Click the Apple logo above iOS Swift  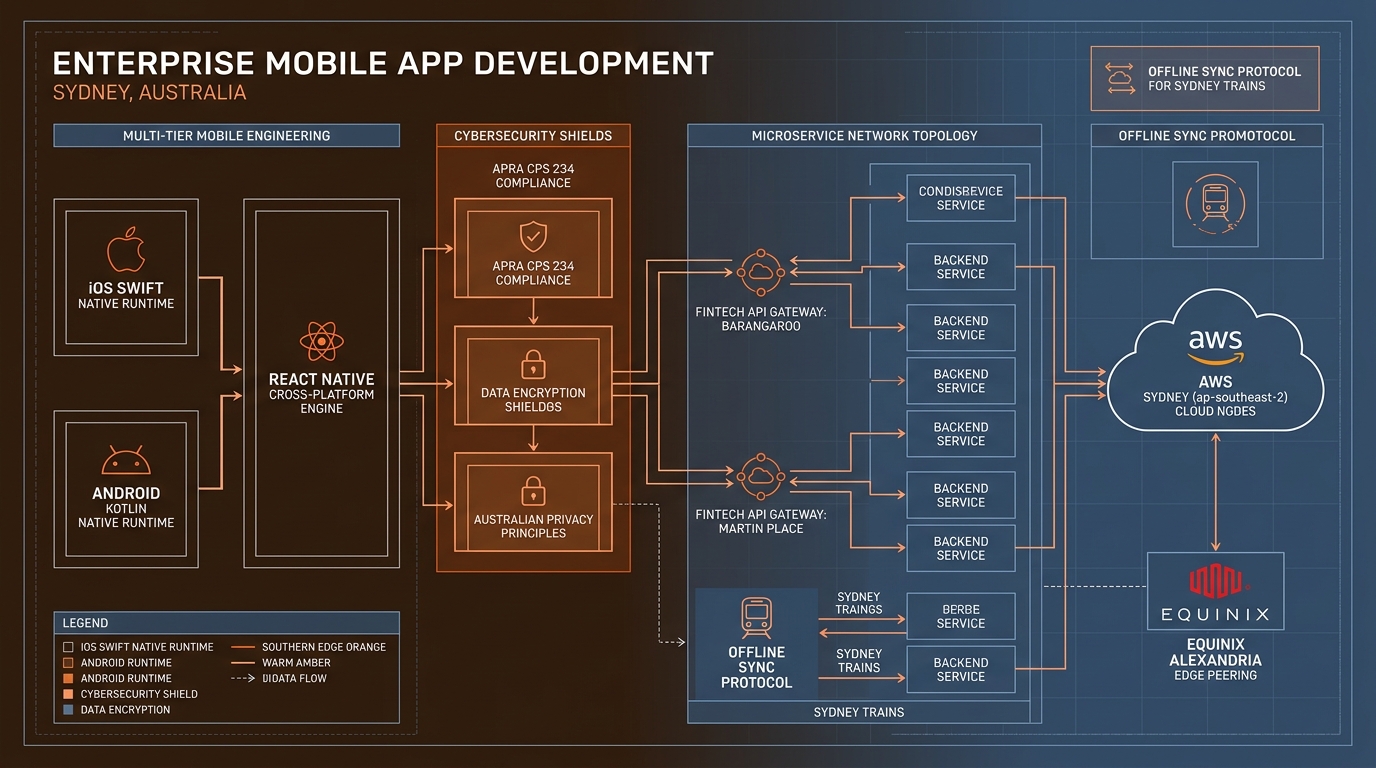tap(126, 250)
